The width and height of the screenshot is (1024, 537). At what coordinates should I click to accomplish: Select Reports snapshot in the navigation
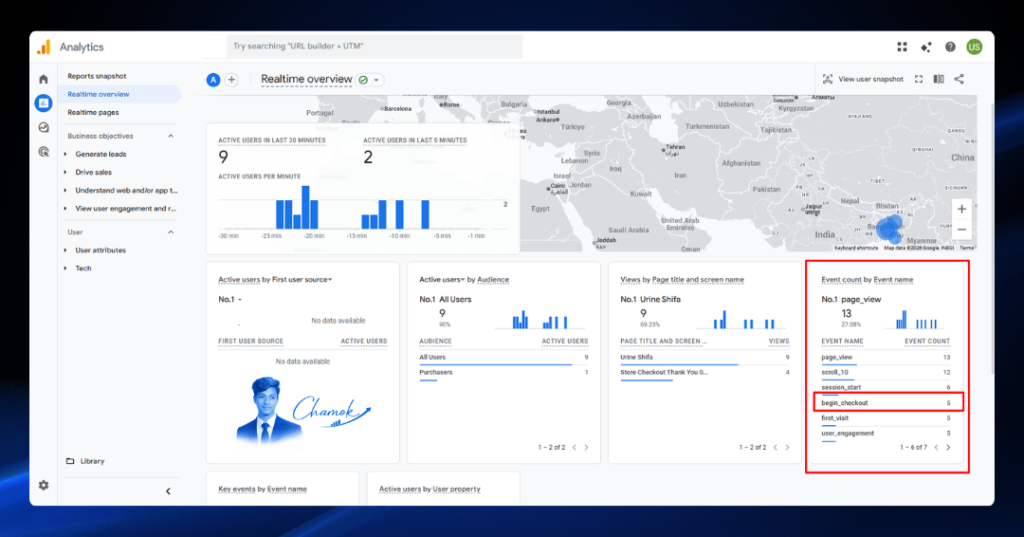(x=97, y=76)
